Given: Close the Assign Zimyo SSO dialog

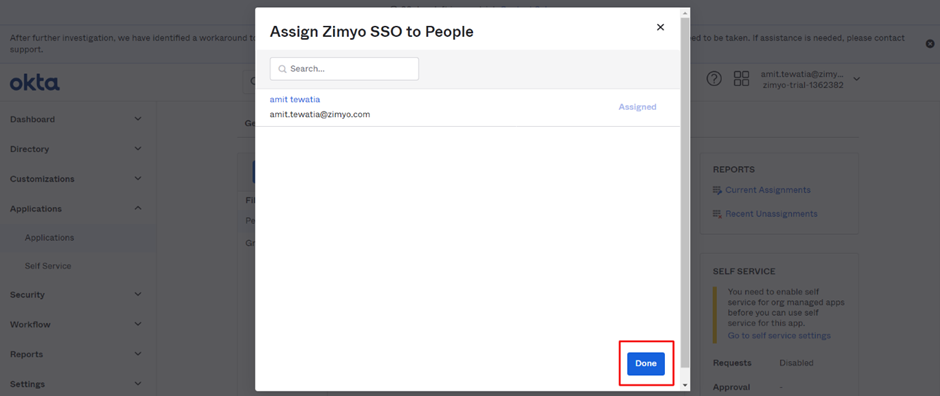Looking at the screenshot, I should point(660,27).
